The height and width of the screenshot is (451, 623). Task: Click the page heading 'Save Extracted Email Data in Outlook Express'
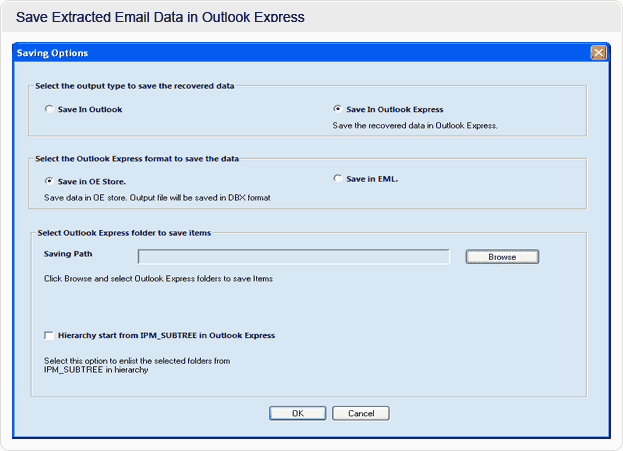tap(160, 17)
